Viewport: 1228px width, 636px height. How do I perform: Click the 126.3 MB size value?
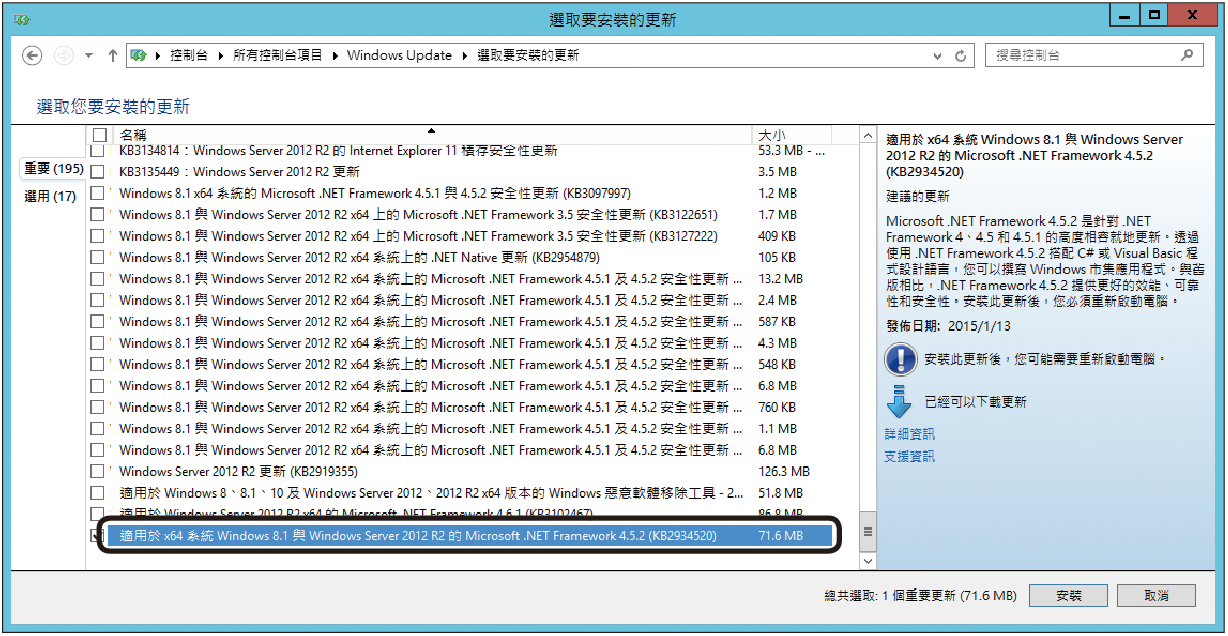784,472
